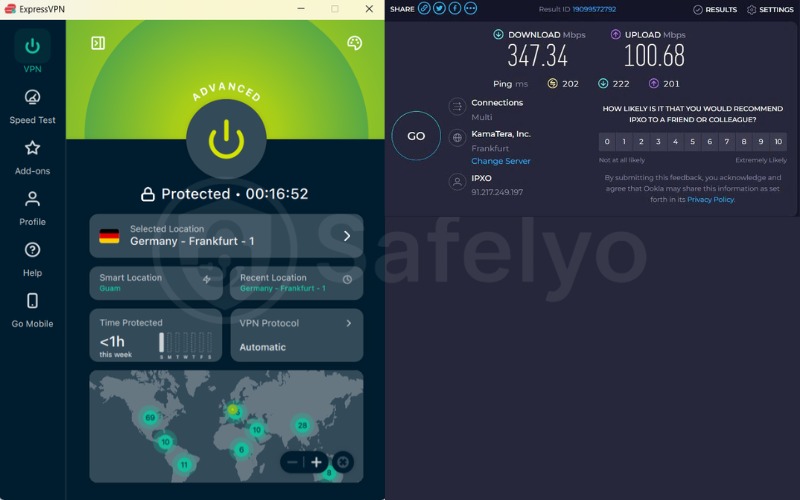Select Recent Location Germany - Frankfurt - 1
Viewport: 800px width, 500px height.
(296, 283)
